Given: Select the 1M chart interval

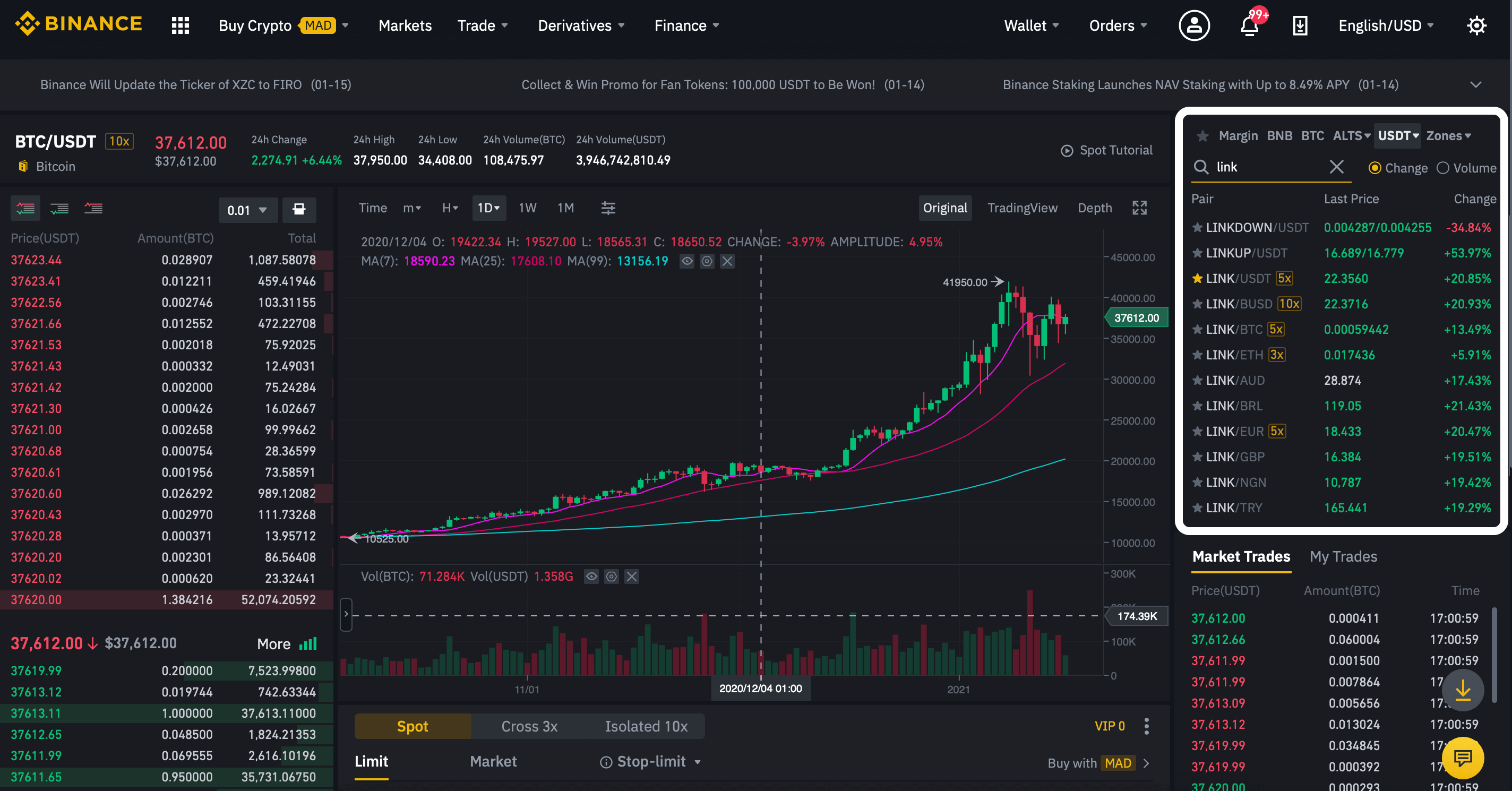Looking at the screenshot, I should [x=565, y=208].
